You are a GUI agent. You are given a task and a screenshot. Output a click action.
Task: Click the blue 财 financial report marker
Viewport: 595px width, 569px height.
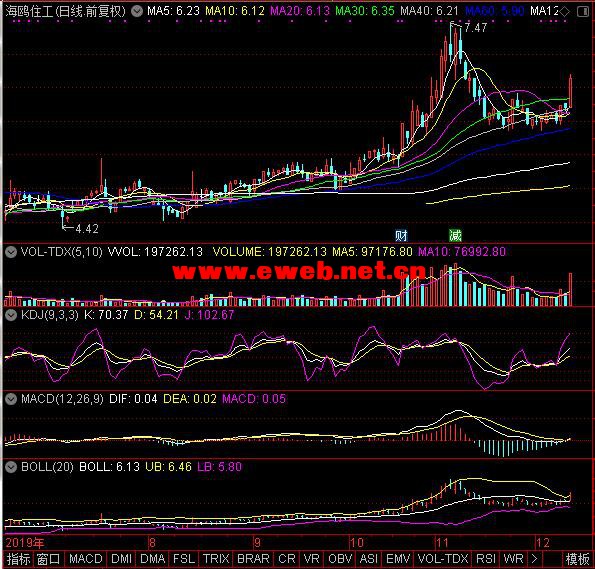(x=401, y=236)
